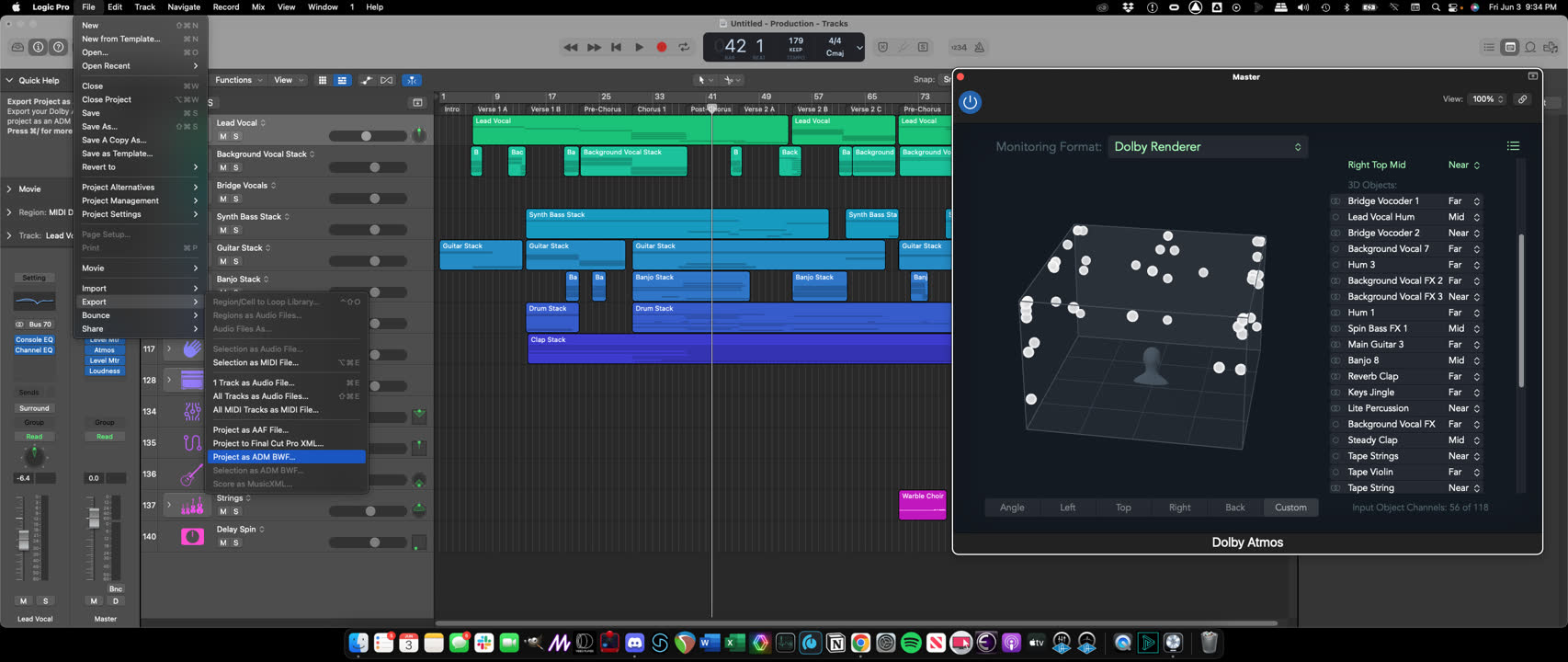Adjust the Lead Vocal track volume slider
The width and height of the screenshot is (1568, 662).
(368, 136)
